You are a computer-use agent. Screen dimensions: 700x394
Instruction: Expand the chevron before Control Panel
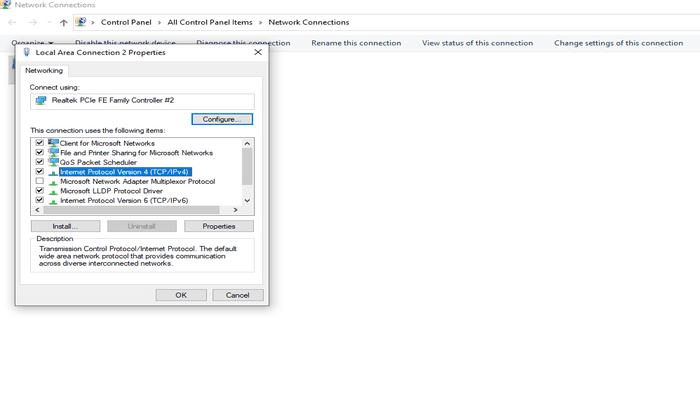tap(92, 22)
